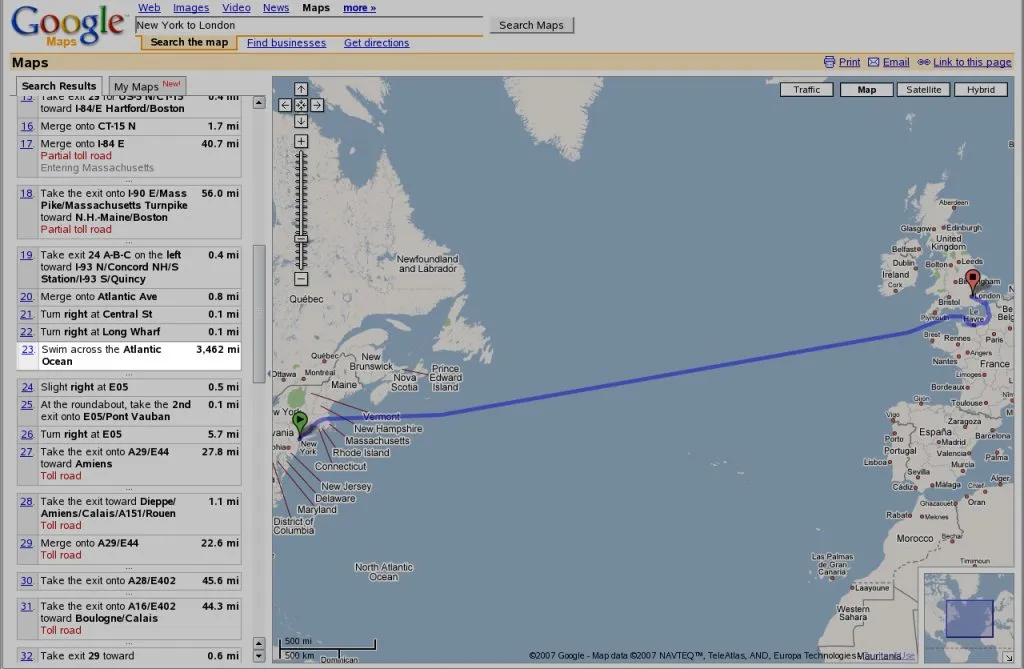Switch to Hybrid view
1024x669 pixels.
[981, 90]
